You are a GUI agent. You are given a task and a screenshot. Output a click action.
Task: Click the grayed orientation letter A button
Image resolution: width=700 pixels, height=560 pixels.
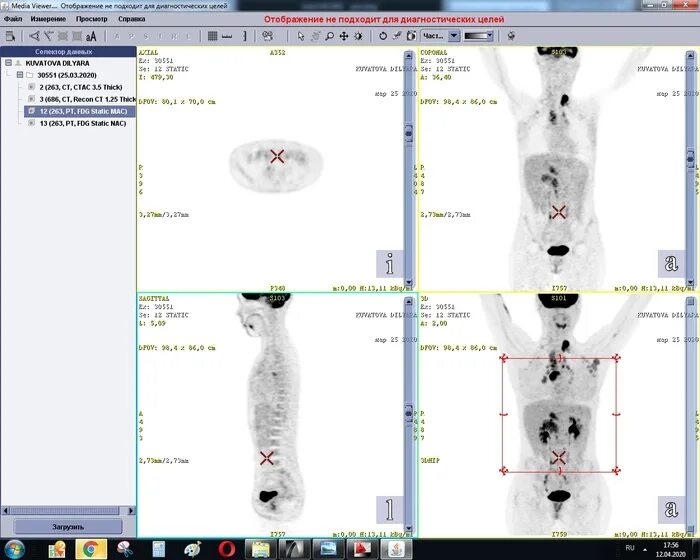tap(117, 37)
